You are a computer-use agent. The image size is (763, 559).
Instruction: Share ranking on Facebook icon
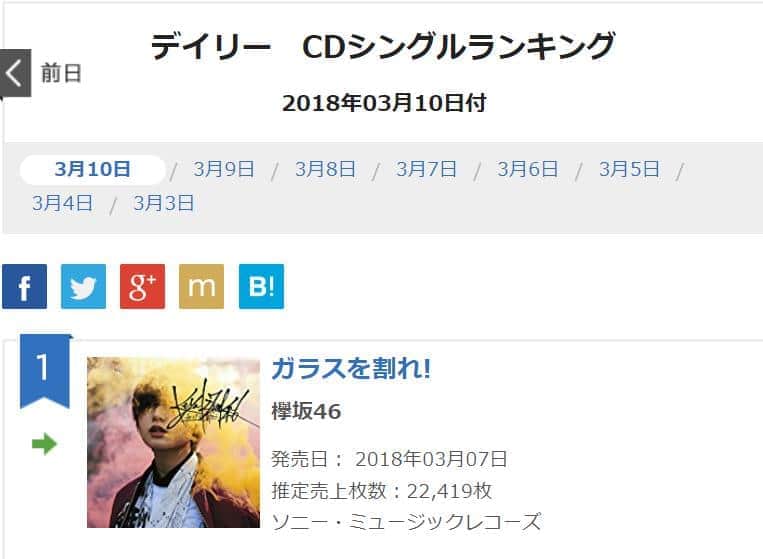24,287
